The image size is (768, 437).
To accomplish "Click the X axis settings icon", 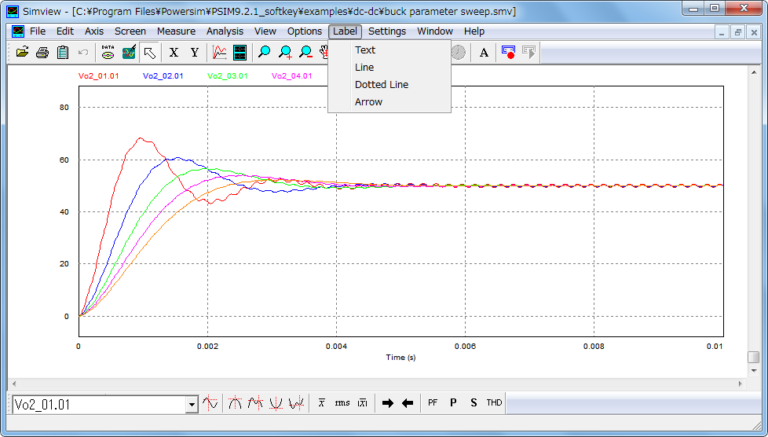I will pyautogui.click(x=174, y=52).
